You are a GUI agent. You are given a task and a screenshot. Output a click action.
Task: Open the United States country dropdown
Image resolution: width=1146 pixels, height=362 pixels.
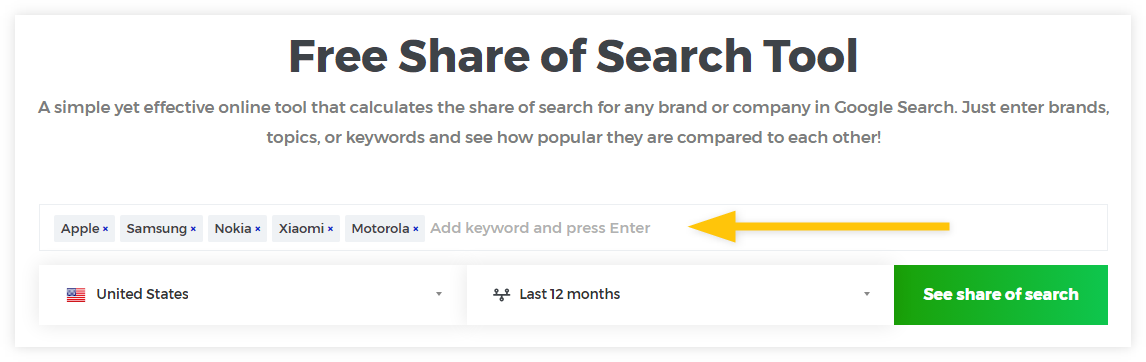point(253,295)
